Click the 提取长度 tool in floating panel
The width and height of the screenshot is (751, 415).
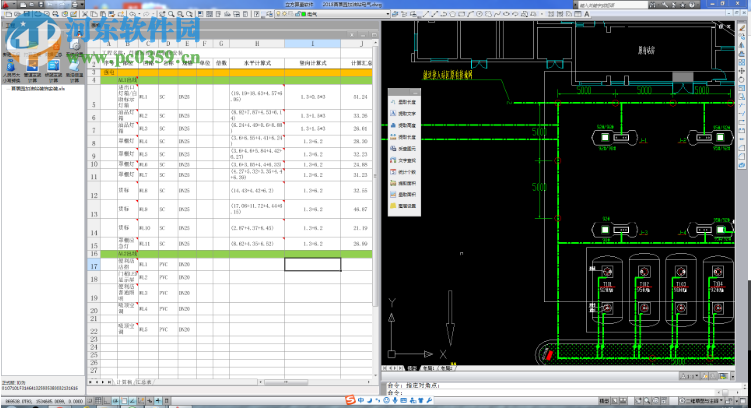pos(405,101)
